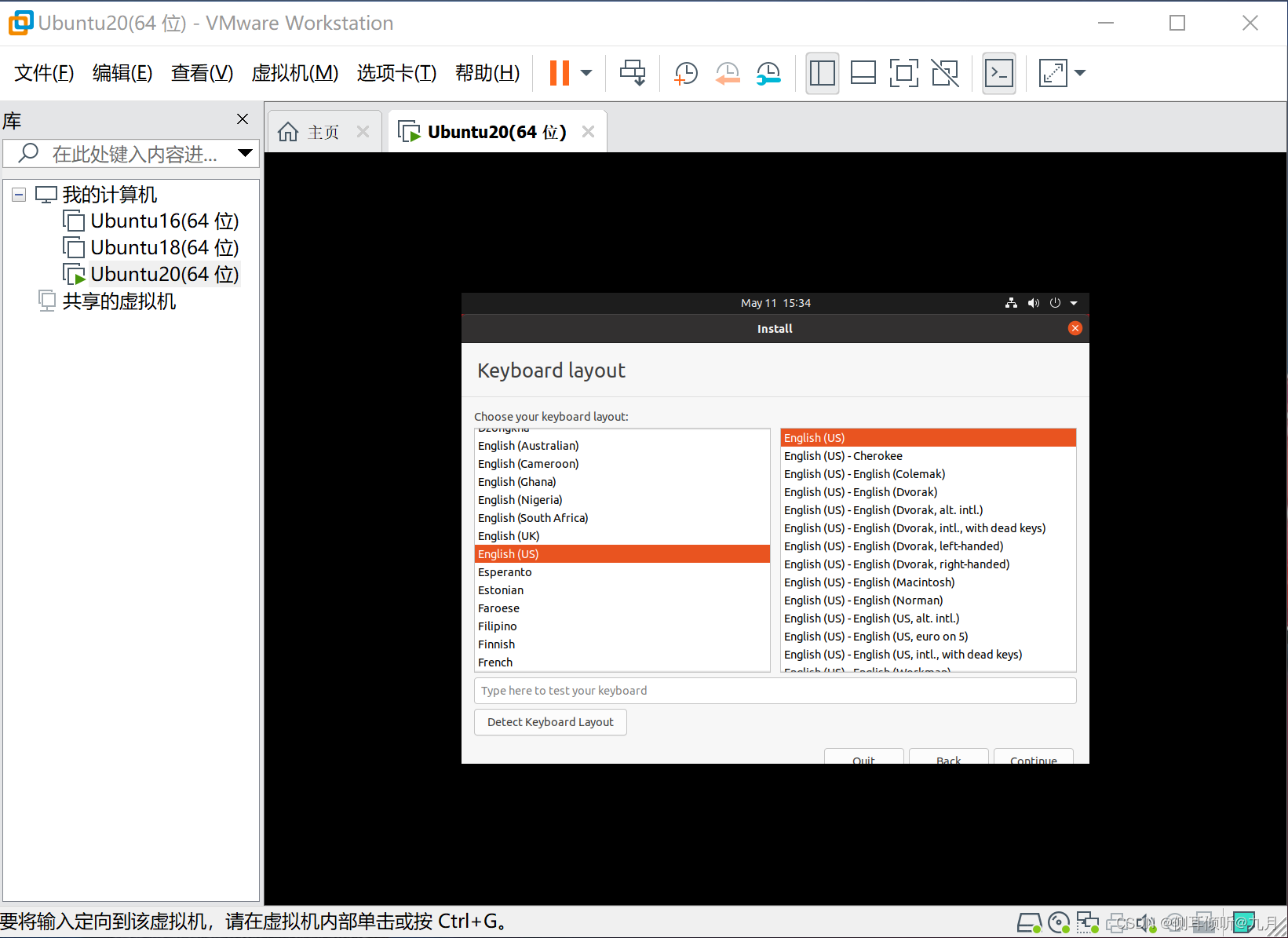Close the library panel
The width and height of the screenshot is (1288, 938).
point(243,119)
